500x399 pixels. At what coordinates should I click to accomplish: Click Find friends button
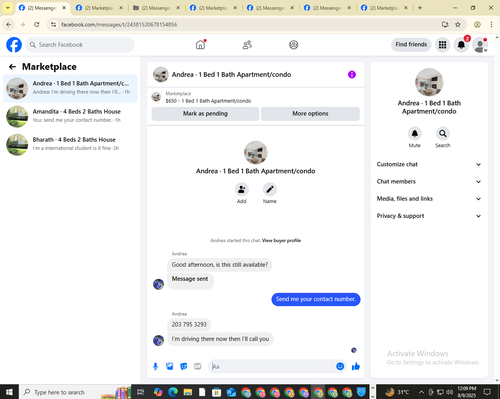coord(411,44)
